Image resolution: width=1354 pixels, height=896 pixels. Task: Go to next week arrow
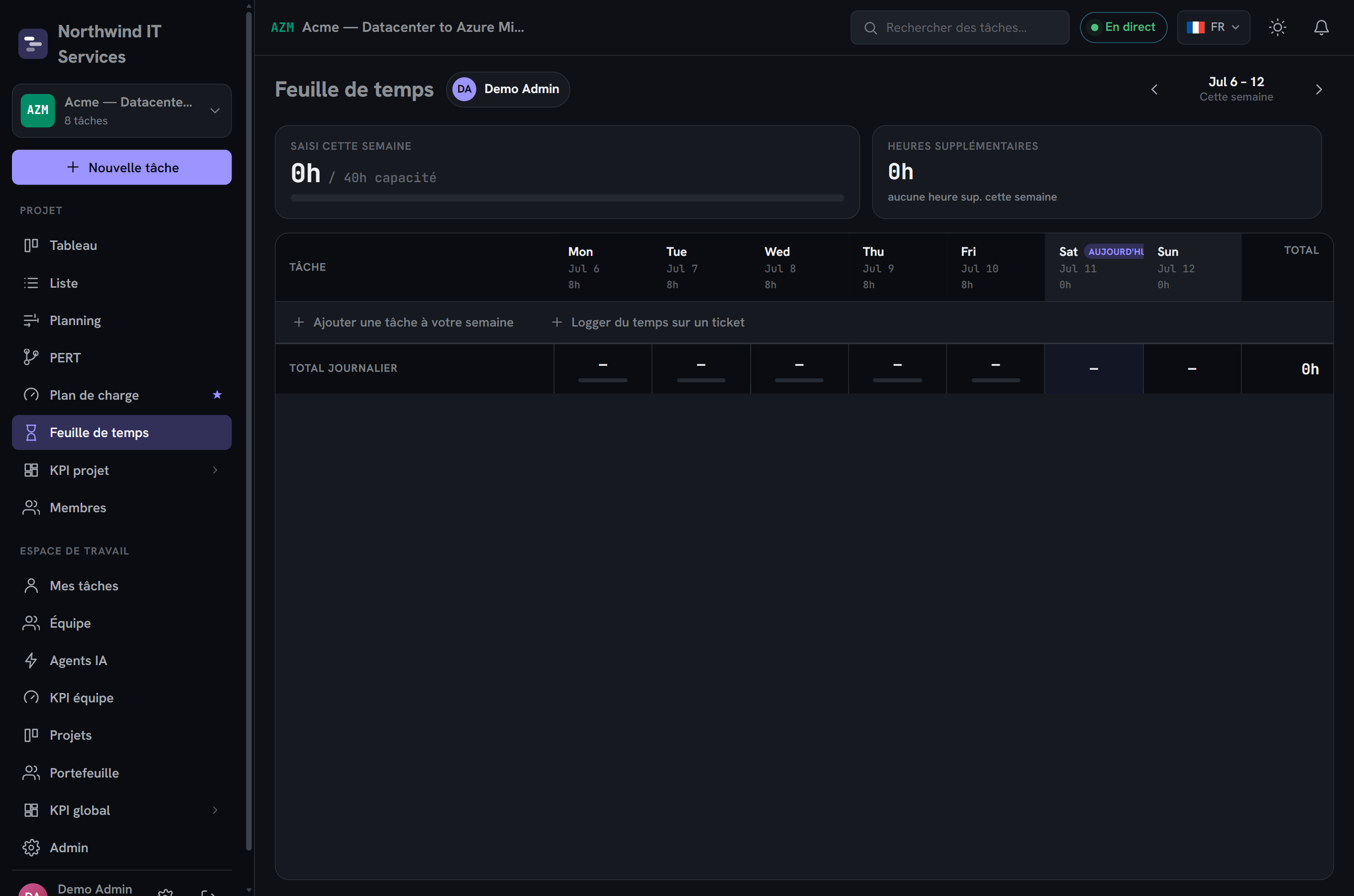[x=1319, y=90]
